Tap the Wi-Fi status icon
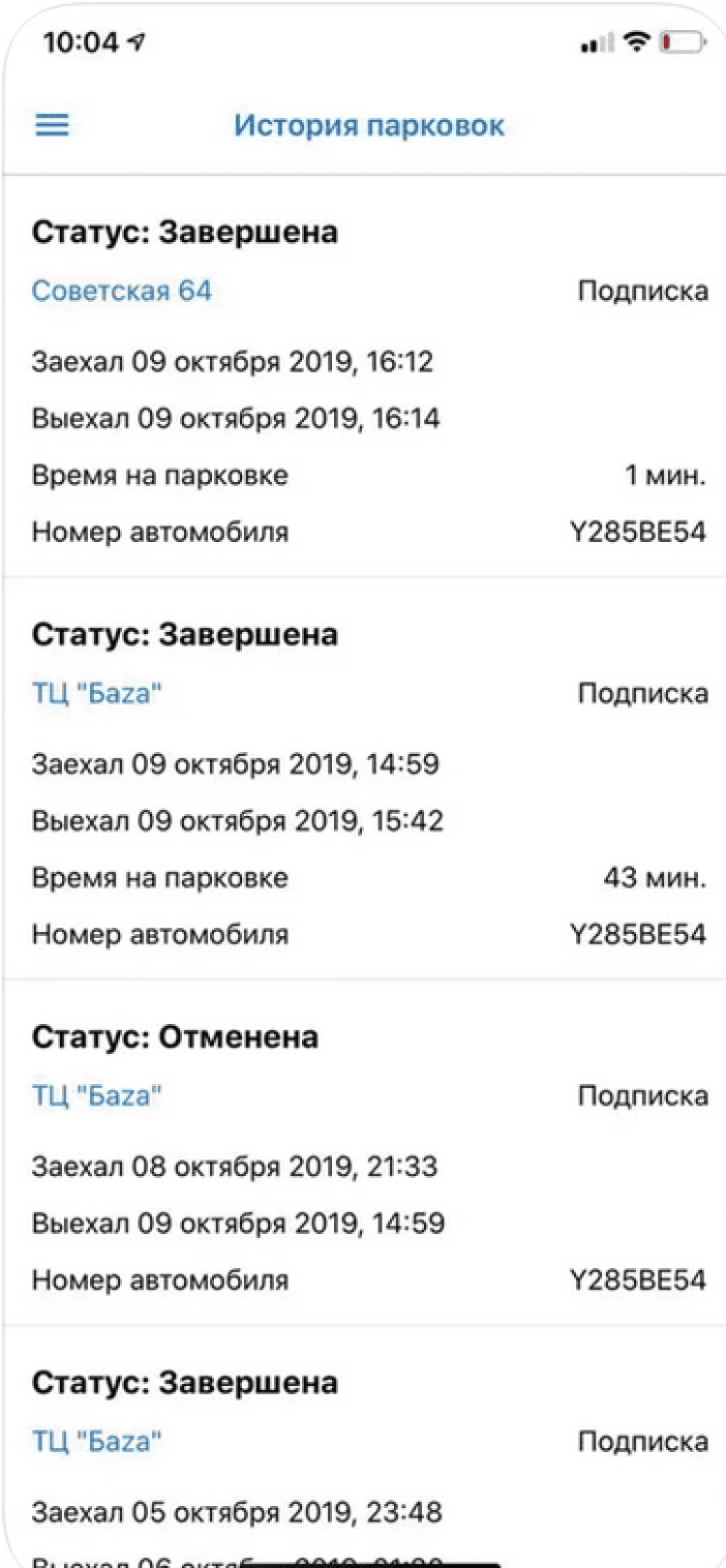726x1568 pixels. pos(636,42)
